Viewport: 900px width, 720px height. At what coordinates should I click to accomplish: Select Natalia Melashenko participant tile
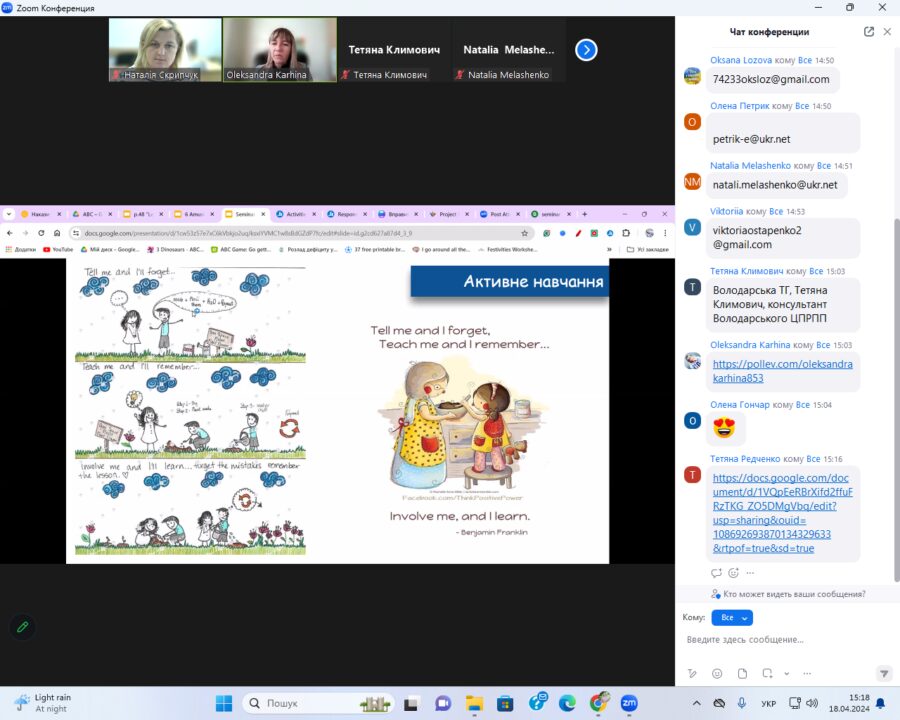pos(509,50)
